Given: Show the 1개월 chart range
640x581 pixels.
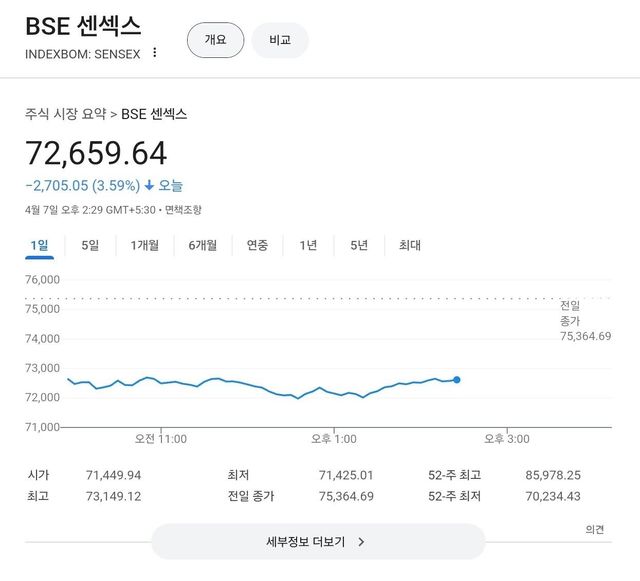Looking at the screenshot, I should [x=144, y=246].
